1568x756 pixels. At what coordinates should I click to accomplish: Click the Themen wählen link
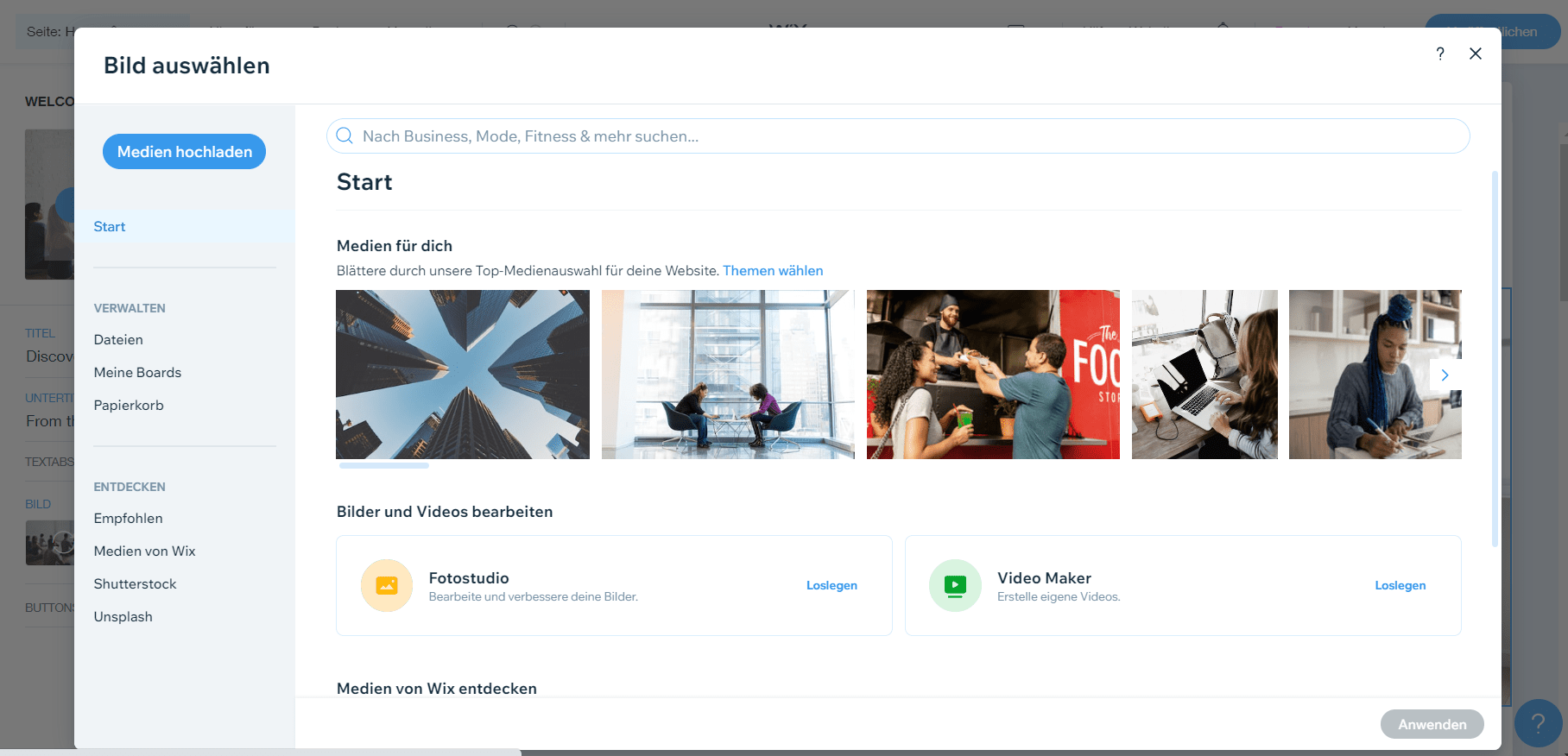(x=773, y=271)
